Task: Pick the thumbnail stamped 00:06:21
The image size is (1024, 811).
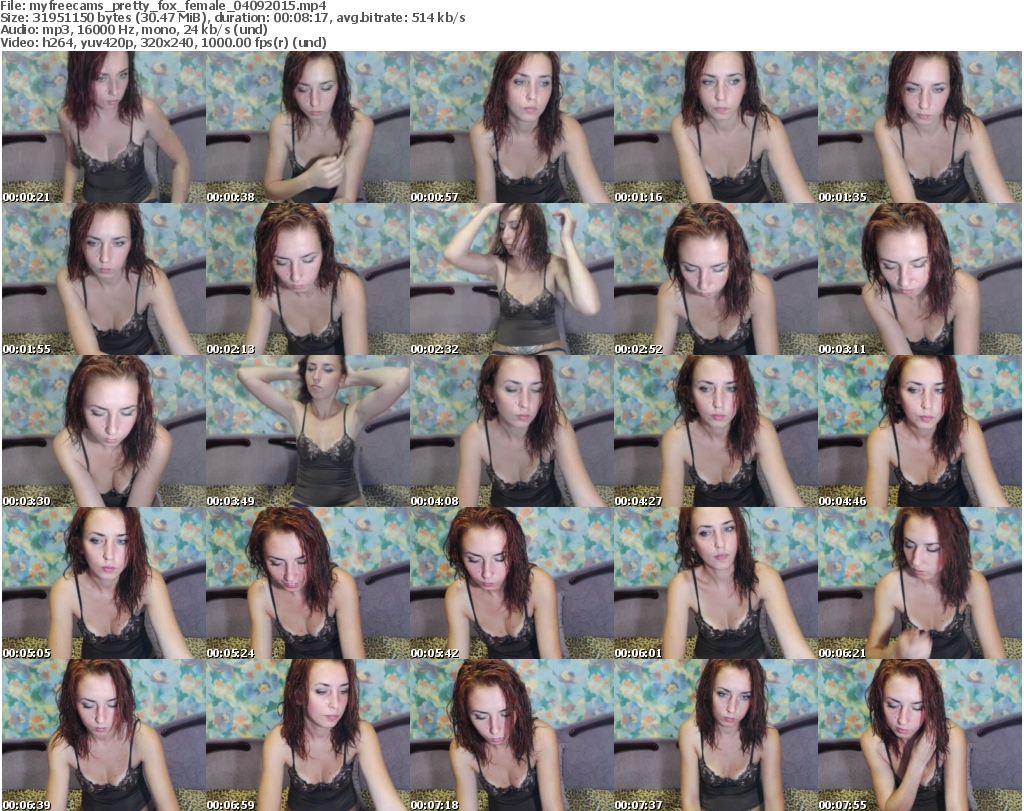Action: 920,583
